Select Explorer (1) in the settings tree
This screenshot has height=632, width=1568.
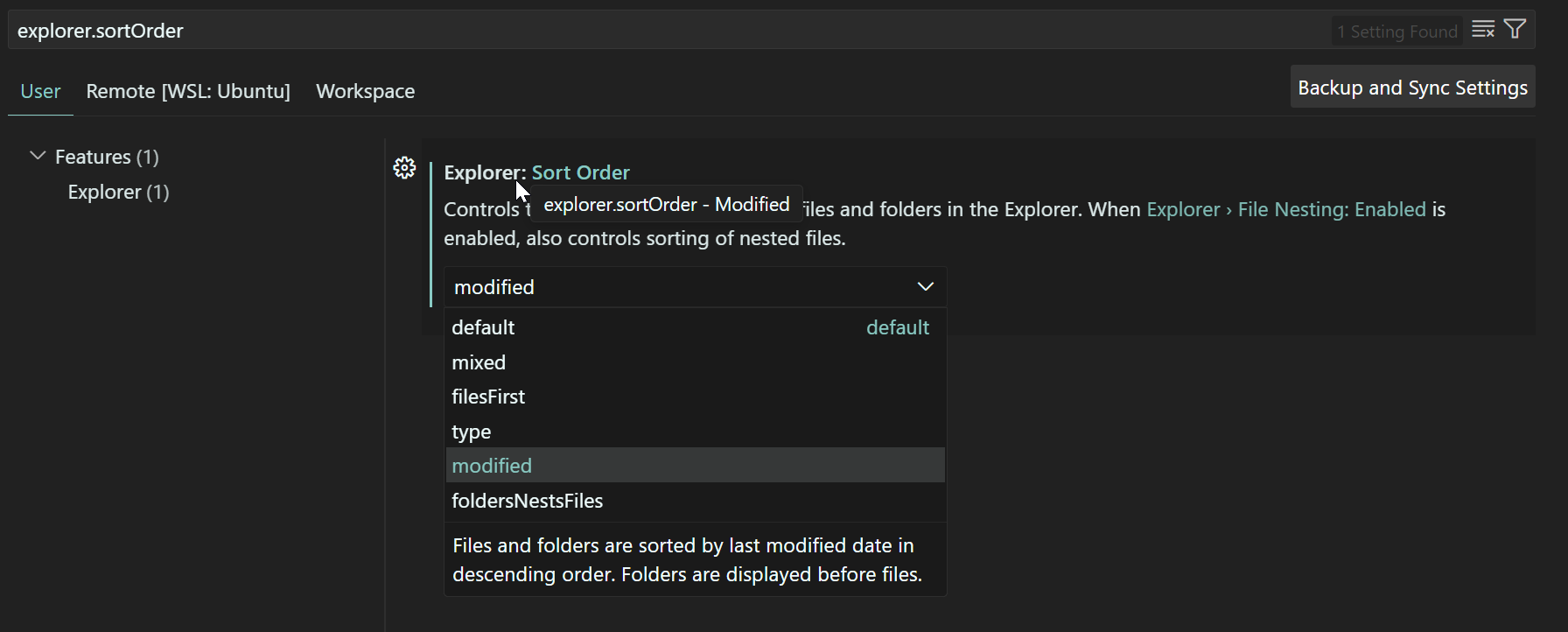coord(118,192)
